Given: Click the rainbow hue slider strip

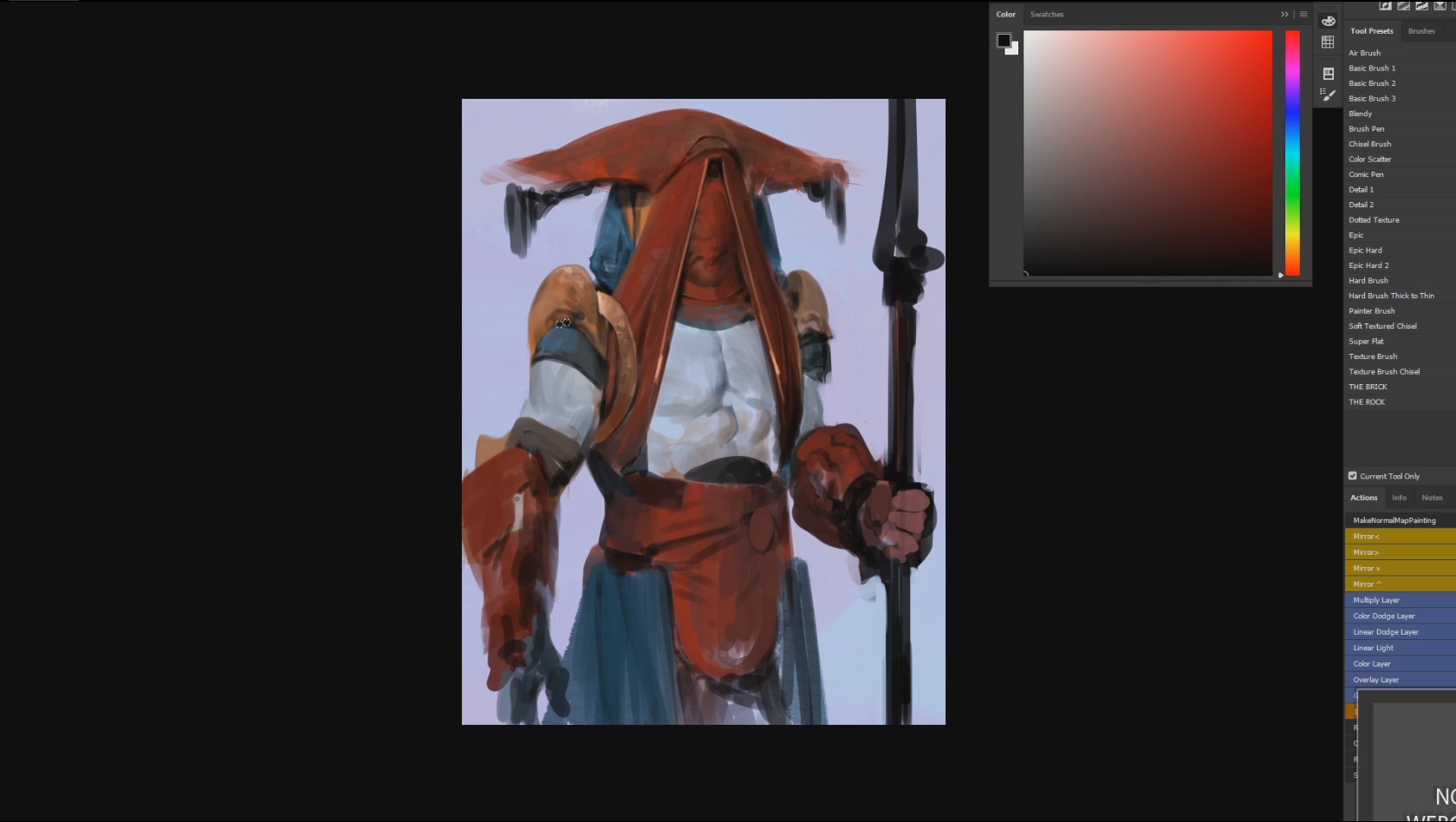Looking at the screenshot, I should pyautogui.click(x=1292, y=153).
